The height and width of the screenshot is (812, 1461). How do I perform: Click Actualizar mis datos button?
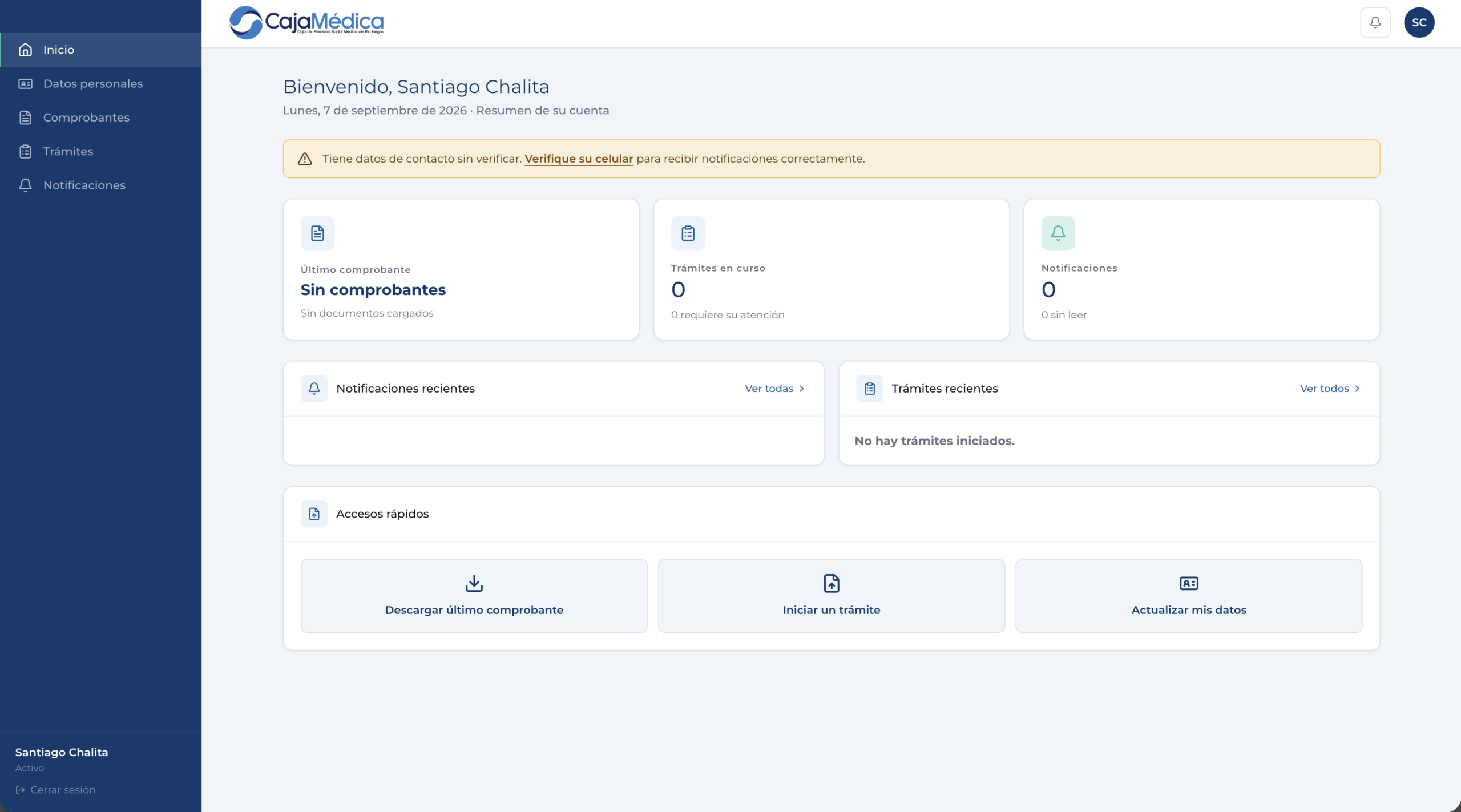click(1189, 595)
